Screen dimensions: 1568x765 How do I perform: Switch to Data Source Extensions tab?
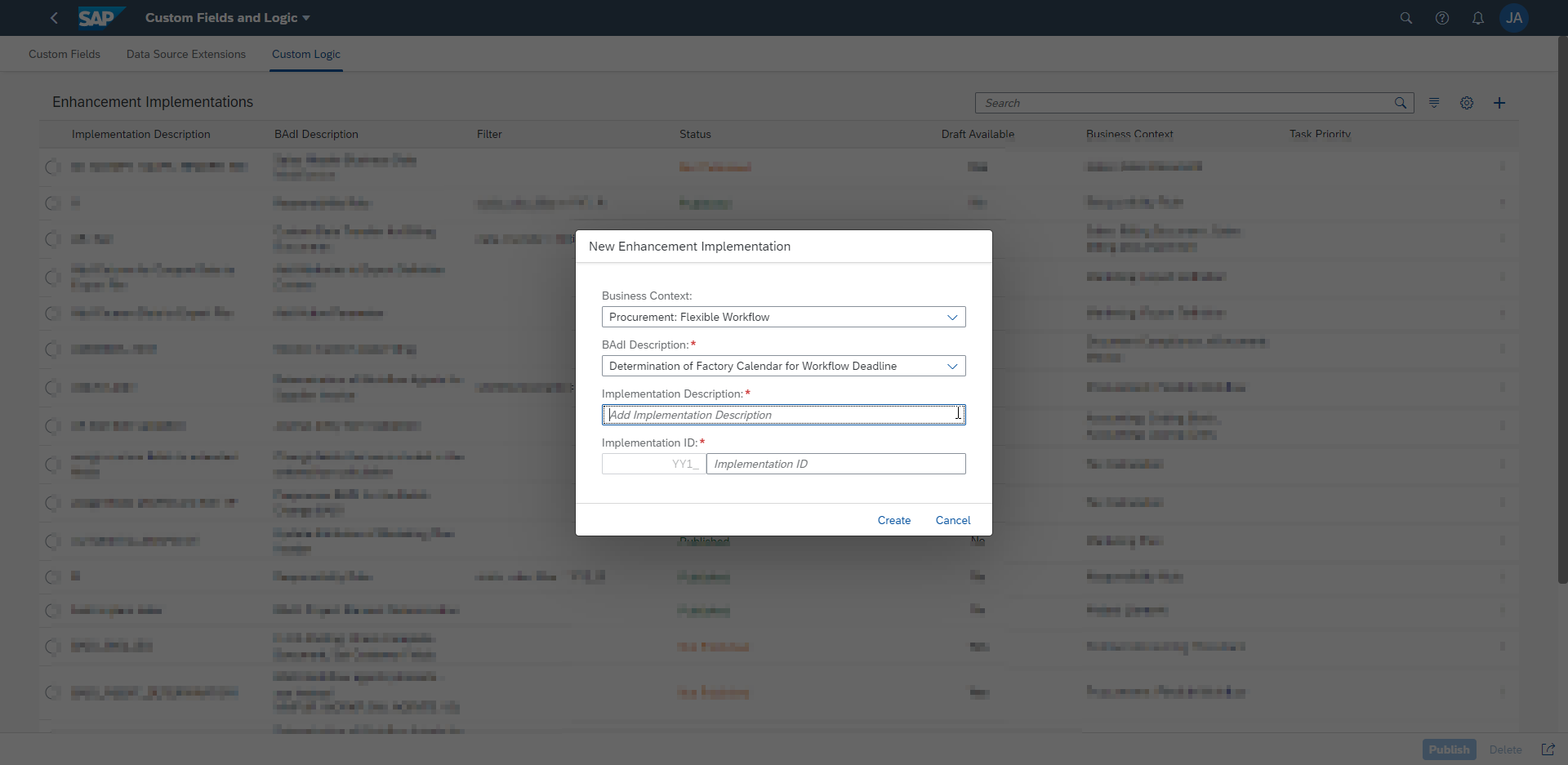[x=186, y=55]
